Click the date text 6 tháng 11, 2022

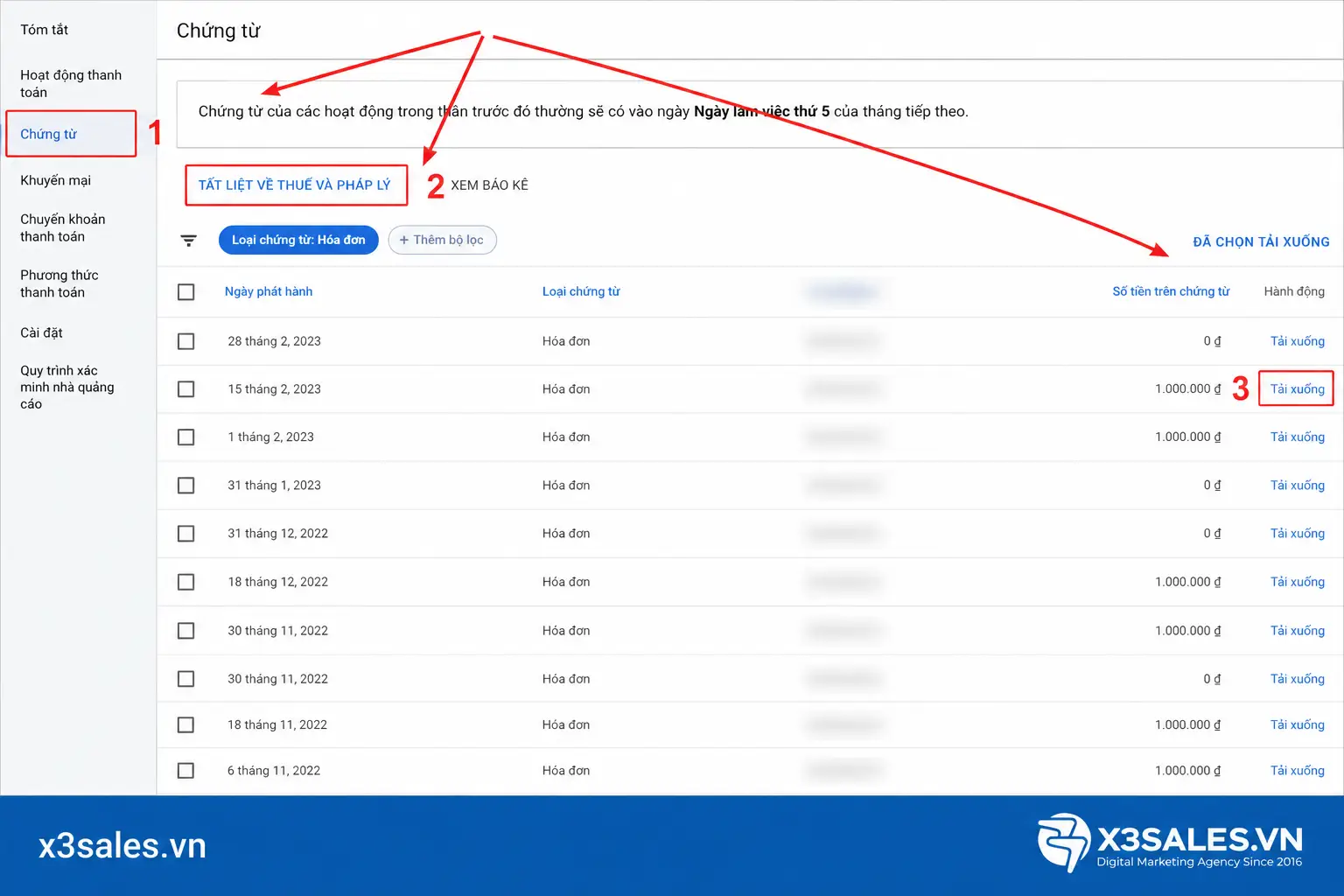(274, 771)
